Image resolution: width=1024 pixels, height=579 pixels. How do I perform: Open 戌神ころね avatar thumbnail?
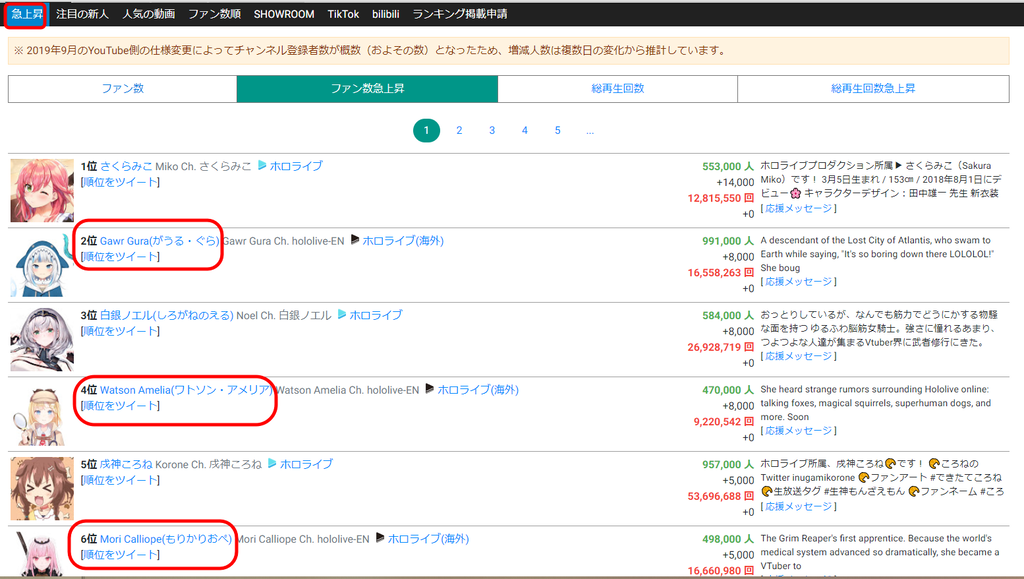pyautogui.click(x=42, y=488)
